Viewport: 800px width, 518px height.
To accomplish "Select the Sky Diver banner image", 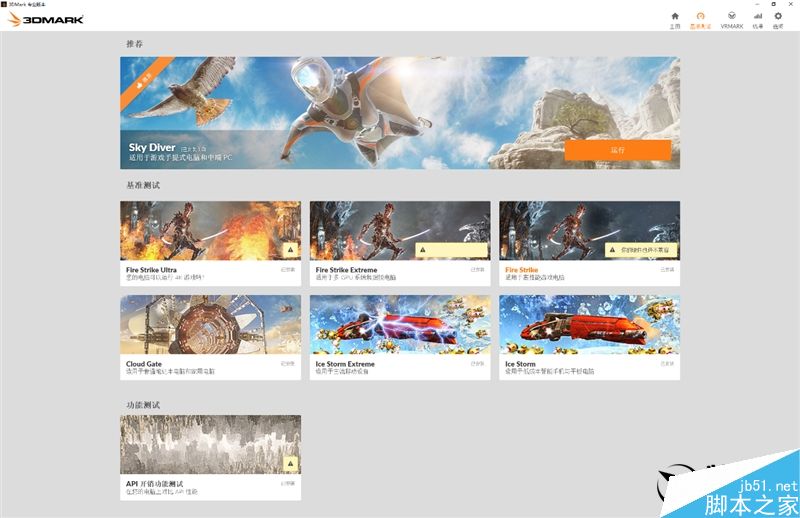I will [x=400, y=113].
